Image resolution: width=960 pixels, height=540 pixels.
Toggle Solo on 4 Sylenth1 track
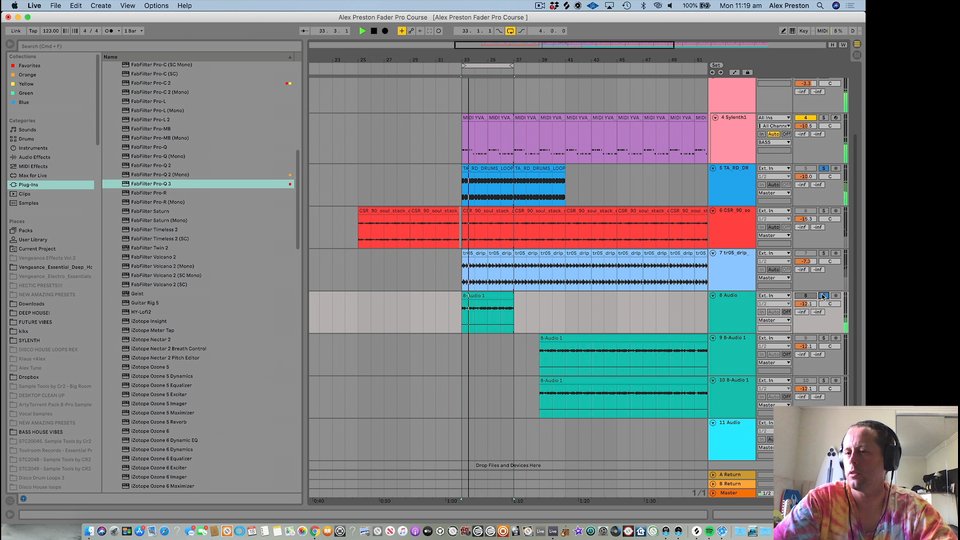[x=823, y=118]
